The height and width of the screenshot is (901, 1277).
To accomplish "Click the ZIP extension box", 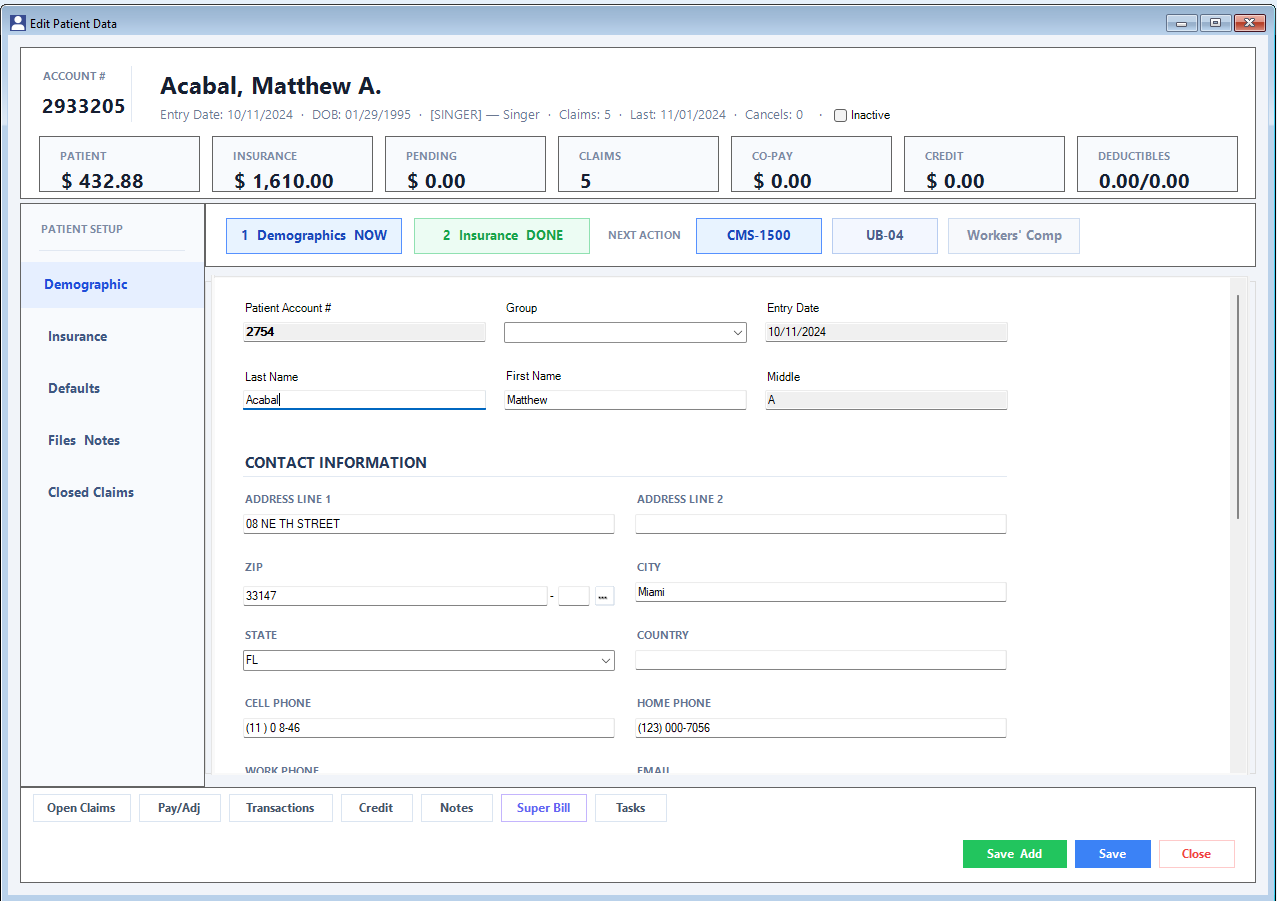I will point(574,596).
